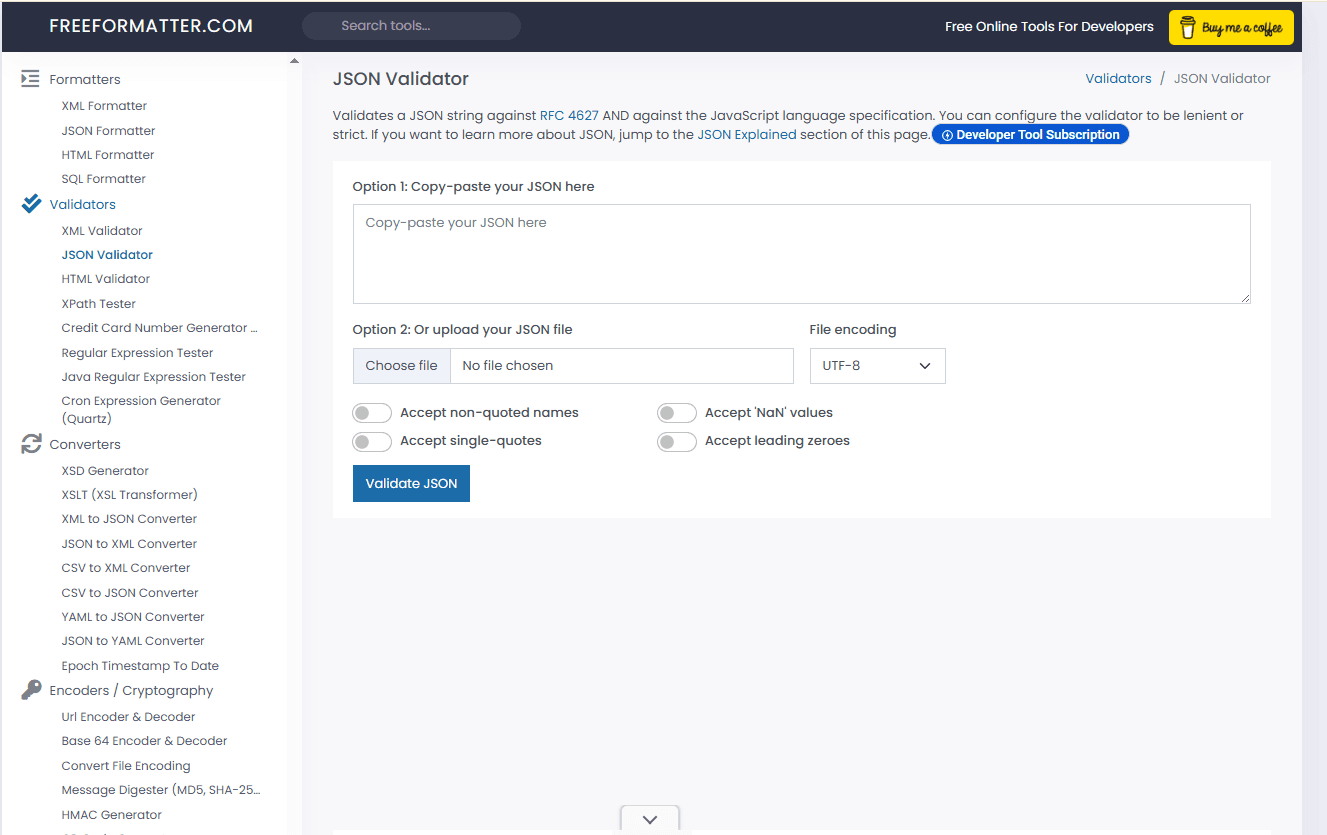The height and width of the screenshot is (835, 1327).
Task: Enable Accept non-quoted names
Action: tap(371, 412)
